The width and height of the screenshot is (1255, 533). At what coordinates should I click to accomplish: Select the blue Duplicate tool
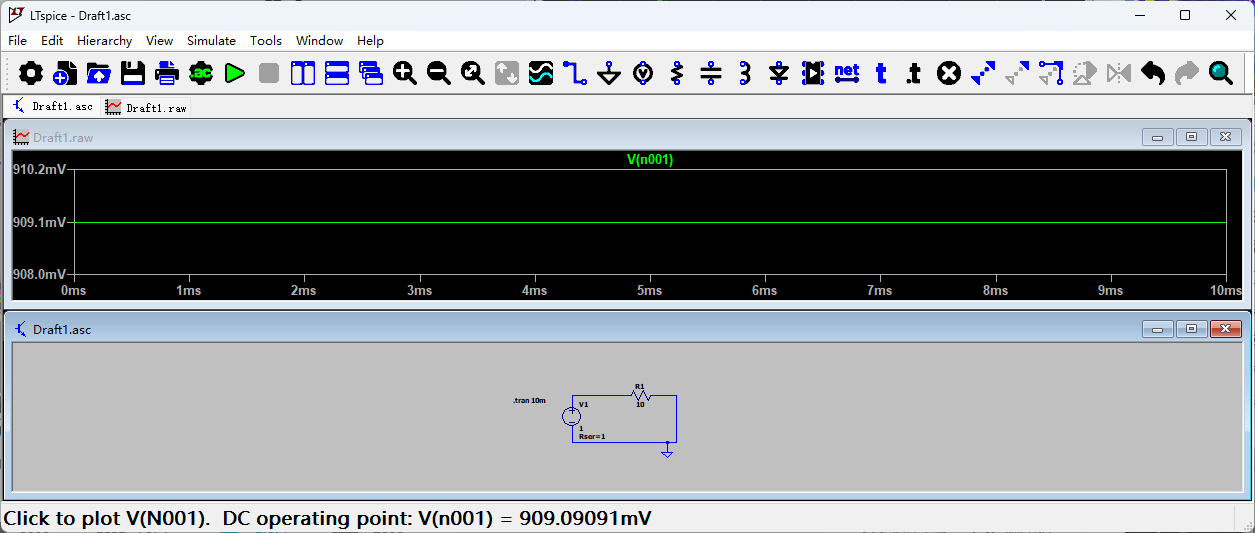click(983, 73)
